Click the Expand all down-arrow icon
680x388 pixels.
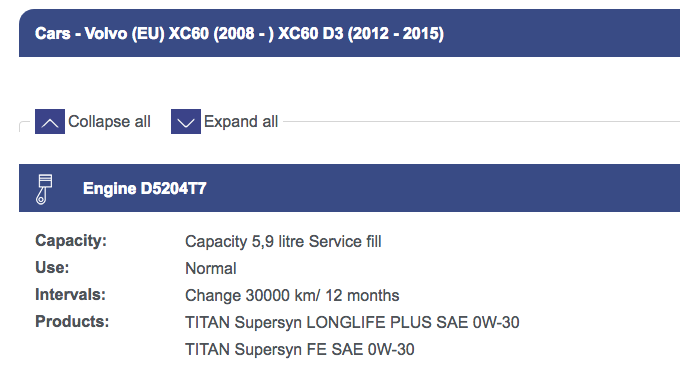pyautogui.click(x=186, y=121)
